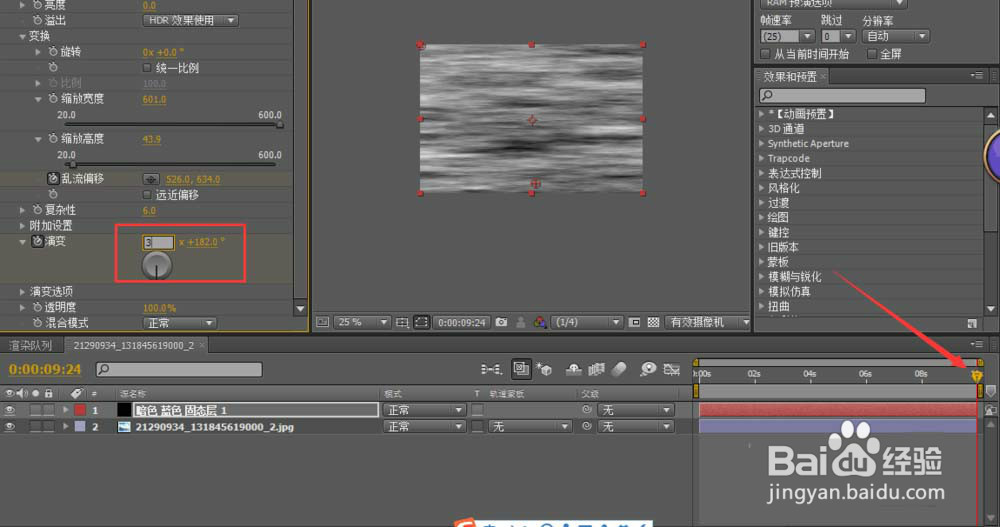Toggle the 溢出 stopwatch icon
This screenshot has width=1000, height=527.
(38, 20)
